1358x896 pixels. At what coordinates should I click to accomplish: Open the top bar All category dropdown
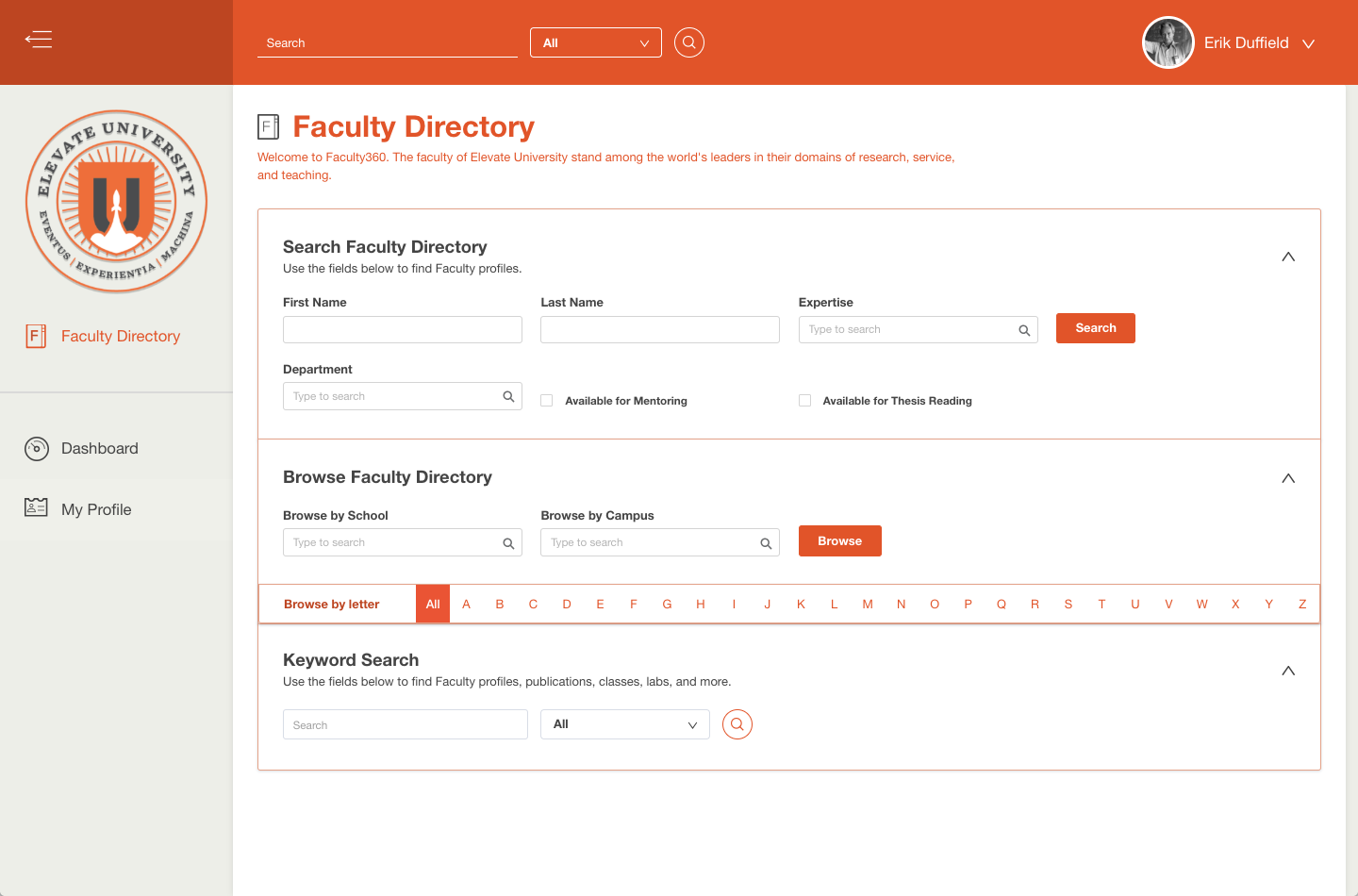pyautogui.click(x=596, y=42)
